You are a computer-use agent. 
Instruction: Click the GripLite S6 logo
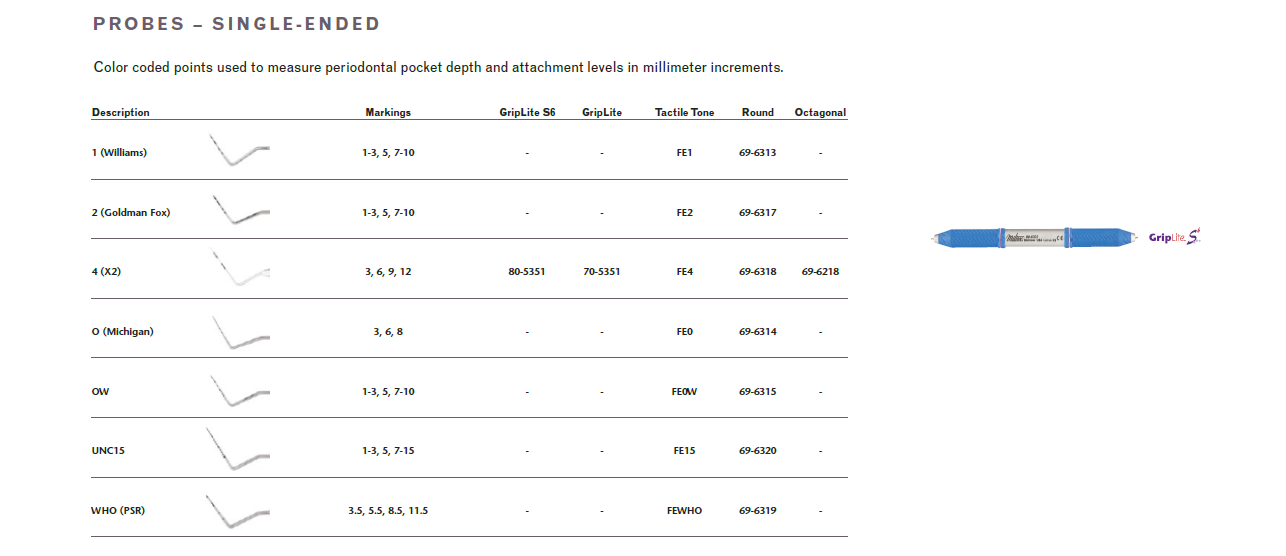point(1175,237)
